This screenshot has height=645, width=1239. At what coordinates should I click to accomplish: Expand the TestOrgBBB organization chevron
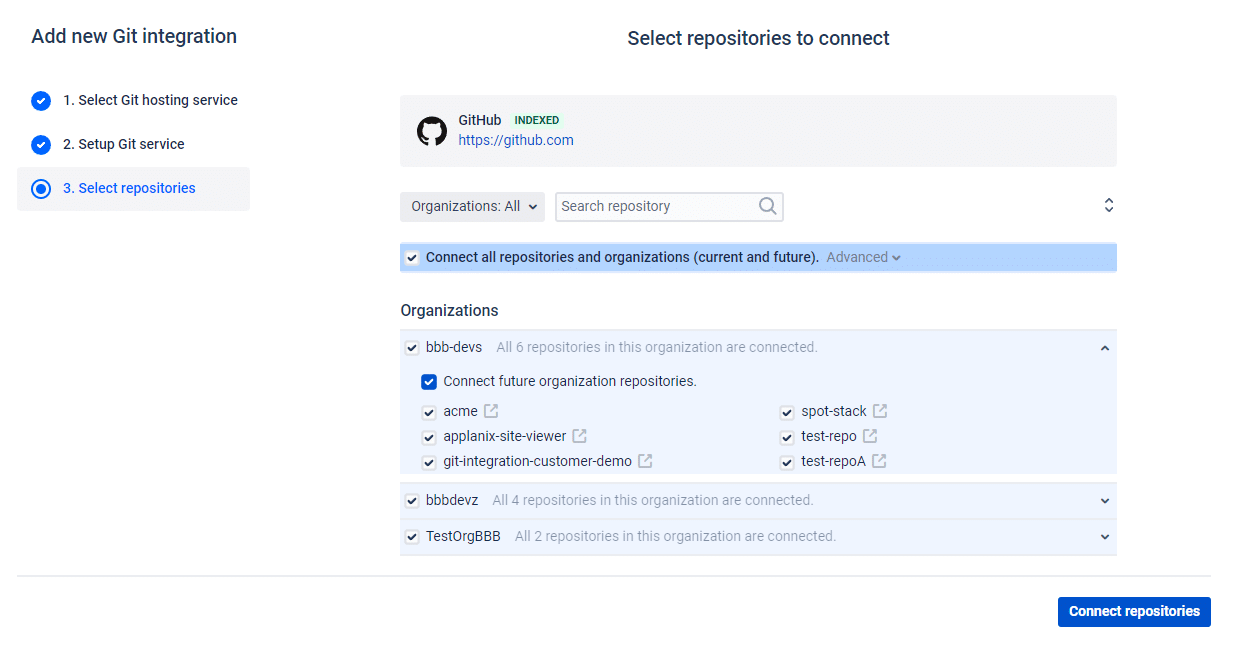pos(1105,537)
